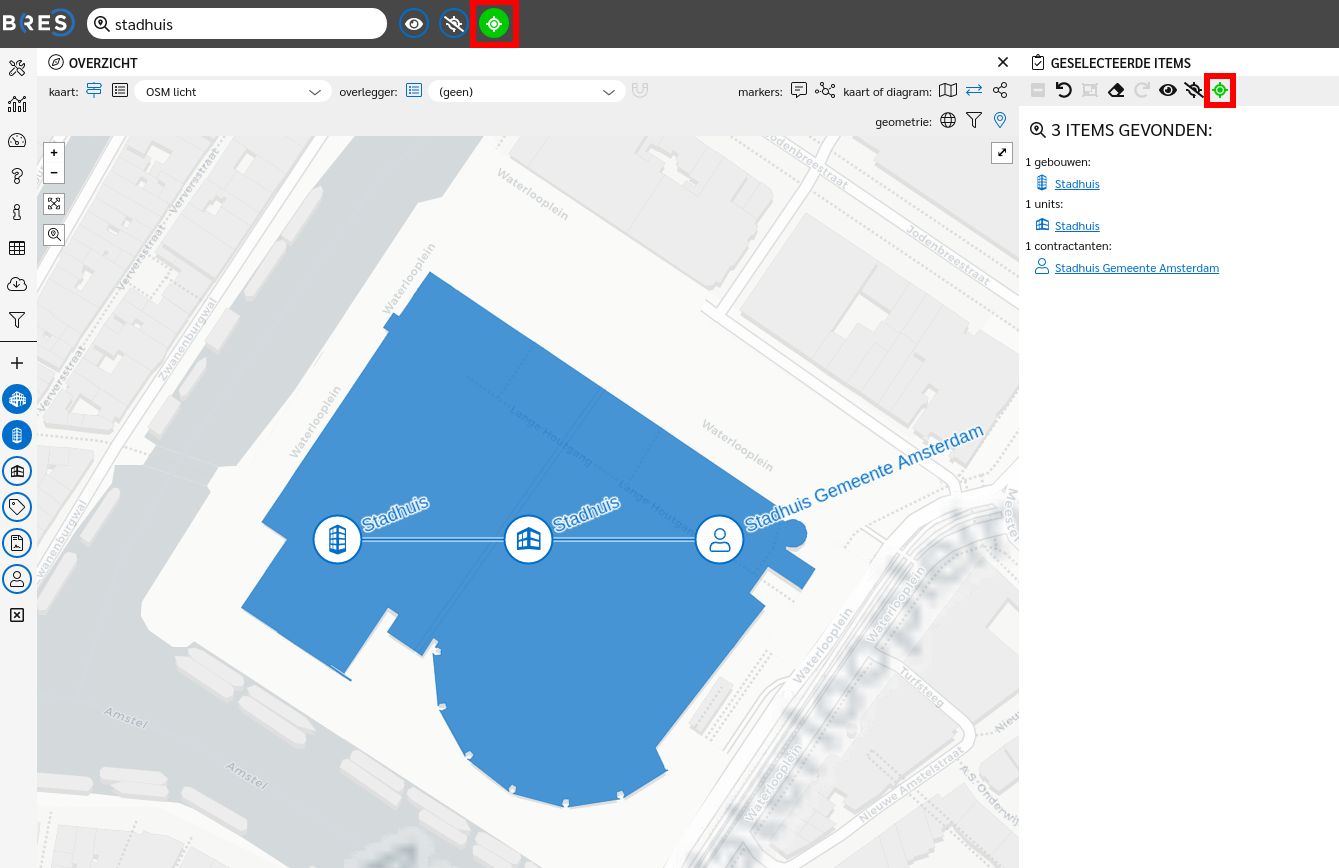1339x868 pixels.
Task: Click the eraser icon in selected items toolbar
Action: (1116, 91)
